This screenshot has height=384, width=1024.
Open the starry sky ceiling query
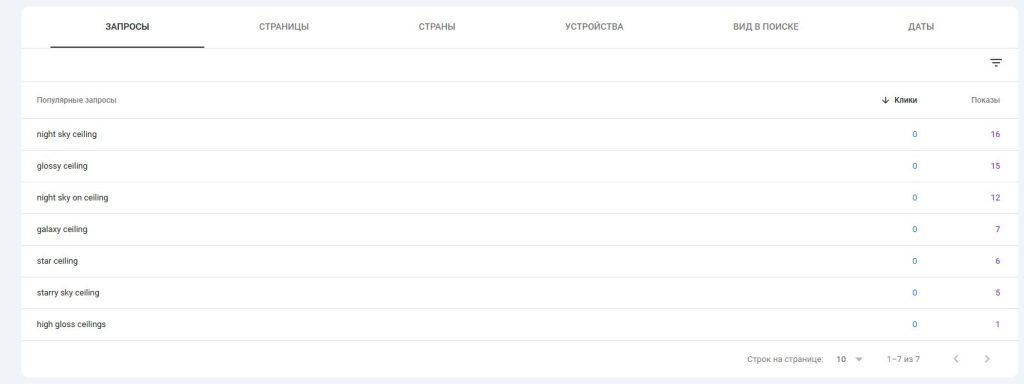click(x=519, y=293)
